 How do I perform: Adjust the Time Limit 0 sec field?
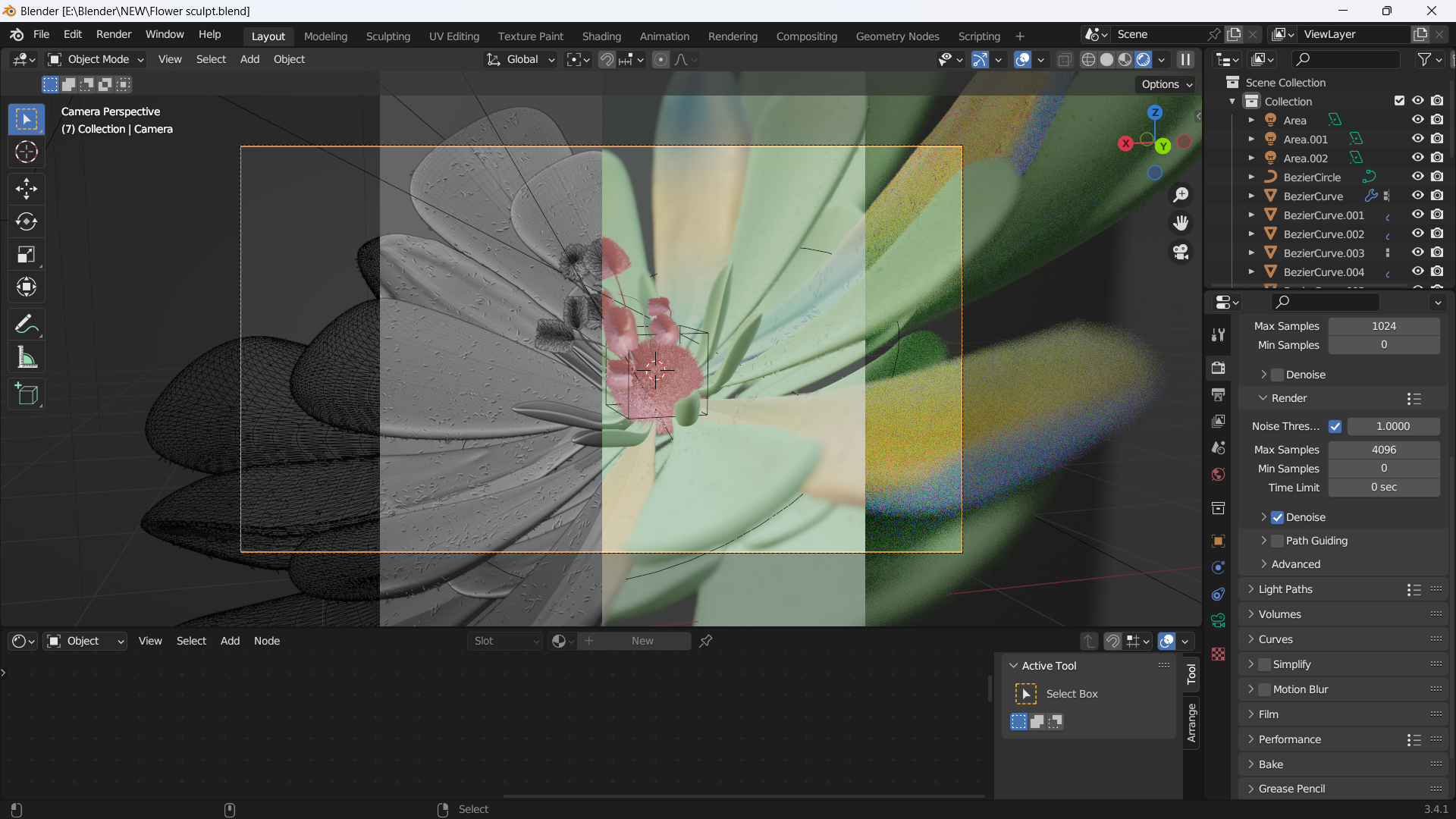[1383, 487]
